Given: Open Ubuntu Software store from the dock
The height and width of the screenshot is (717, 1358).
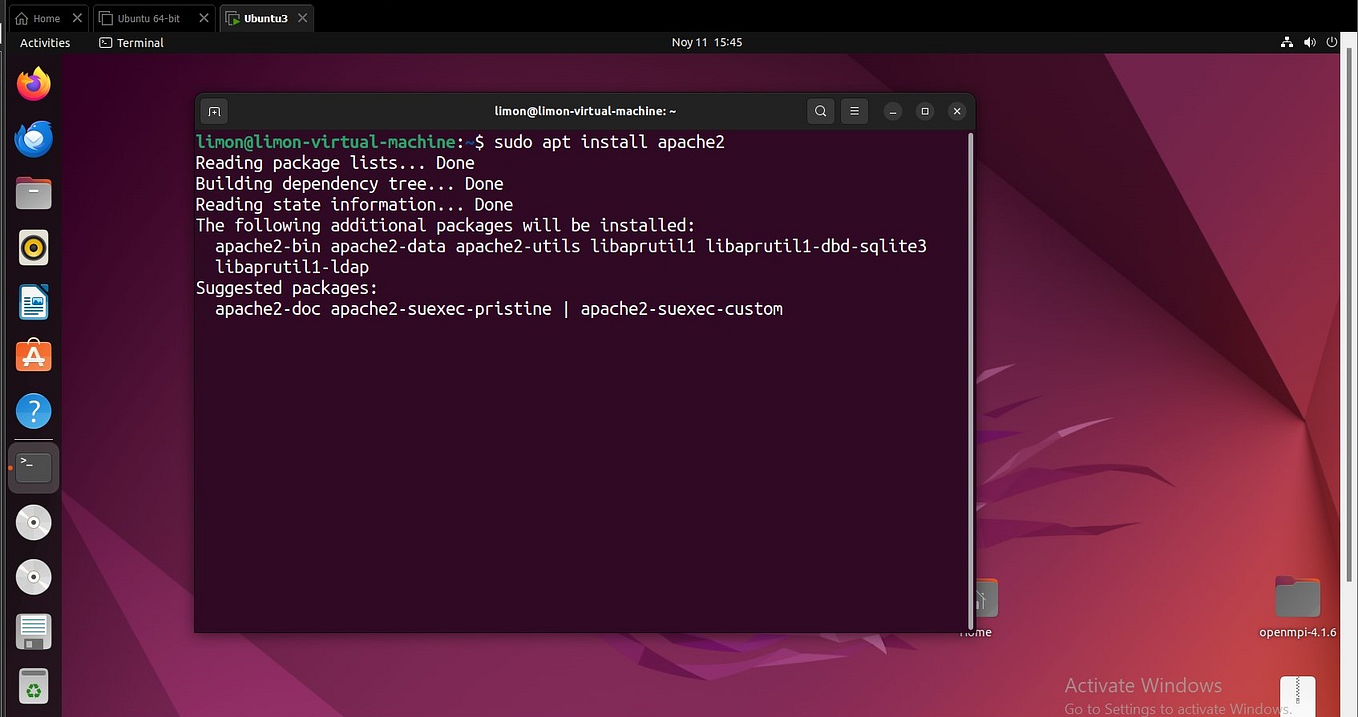Looking at the screenshot, I should 33,355.
